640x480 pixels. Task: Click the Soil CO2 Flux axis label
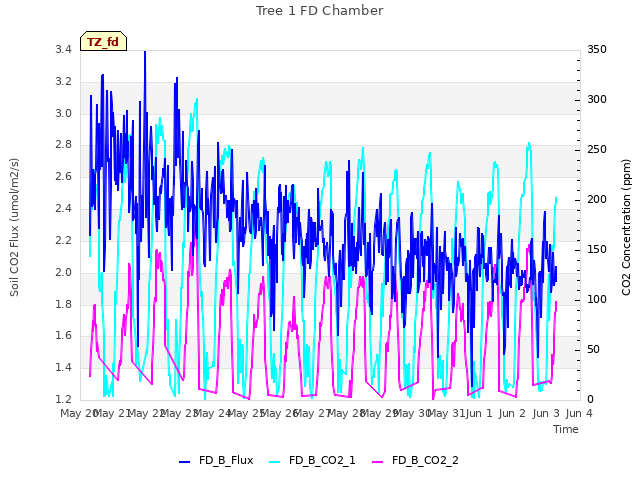pos(14,227)
